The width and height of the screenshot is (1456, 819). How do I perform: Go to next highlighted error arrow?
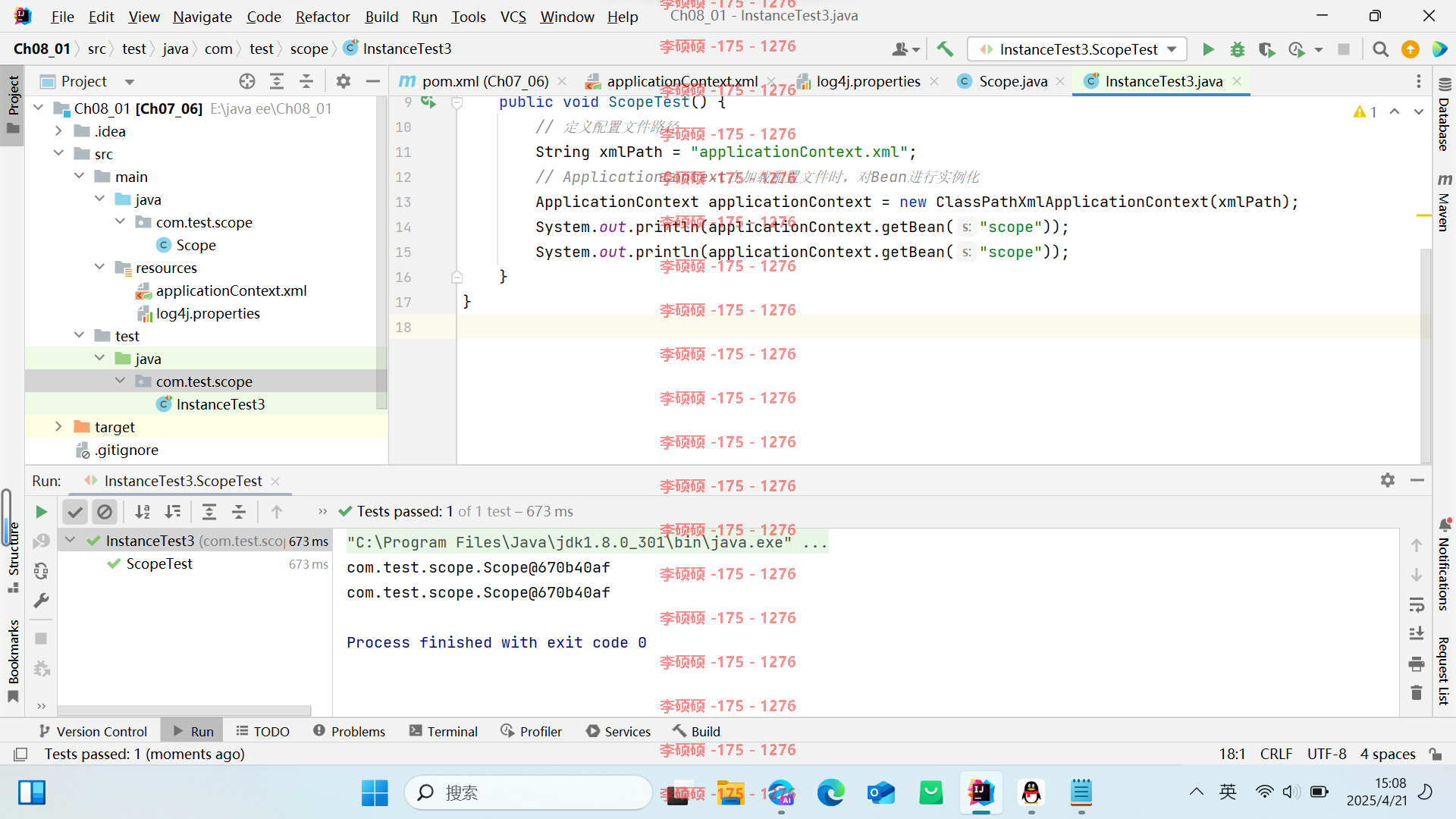click(x=1419, y=112)
